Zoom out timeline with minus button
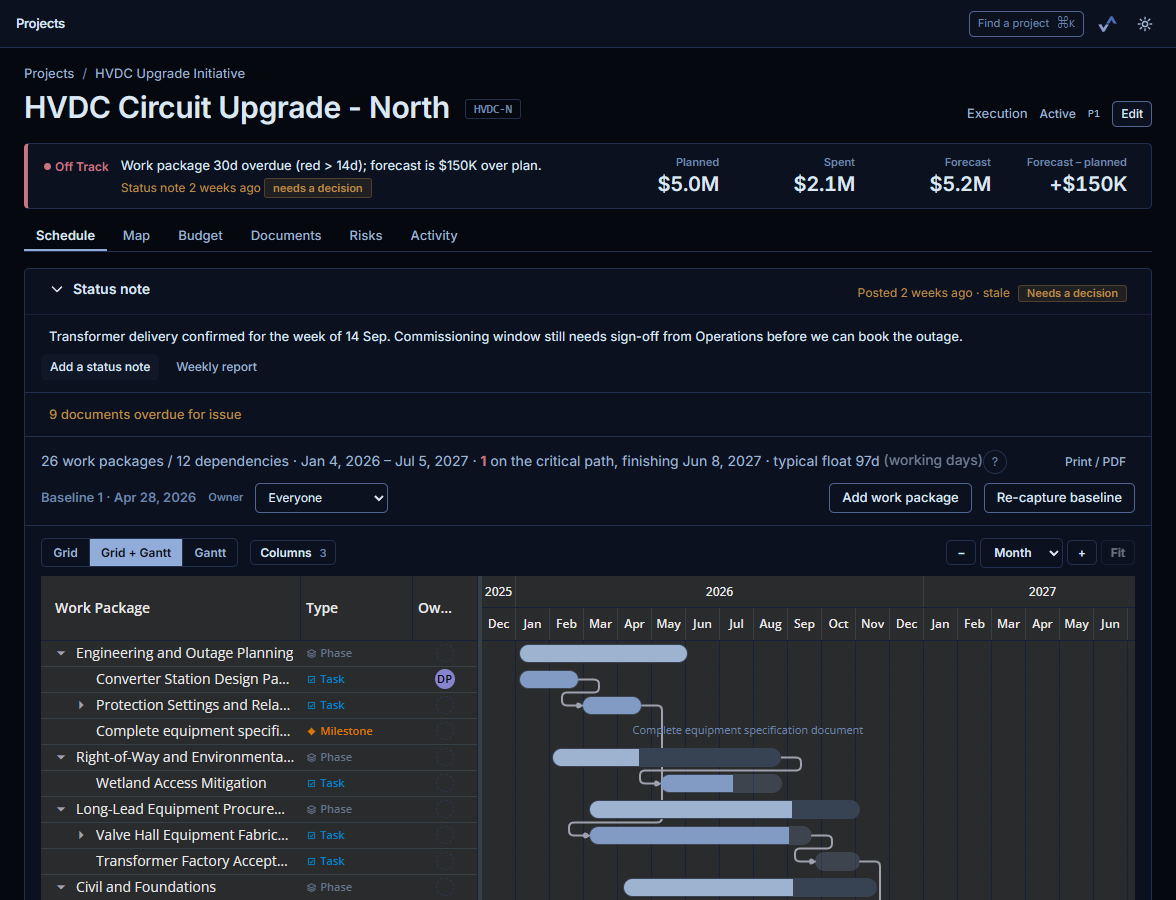 [961, 554]
